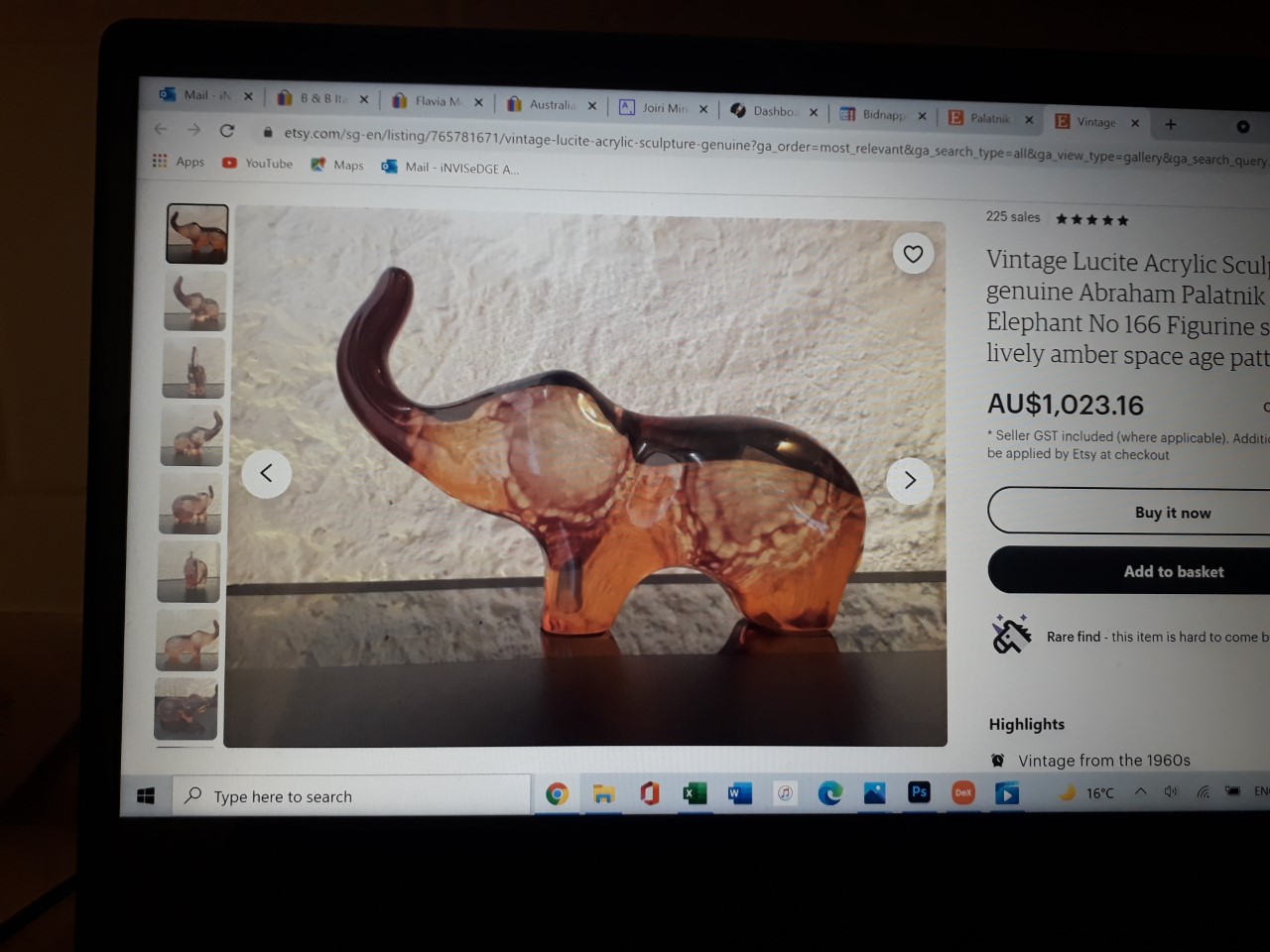
Task: Open the YouTube bookmark
Action: tap(258, 164)
